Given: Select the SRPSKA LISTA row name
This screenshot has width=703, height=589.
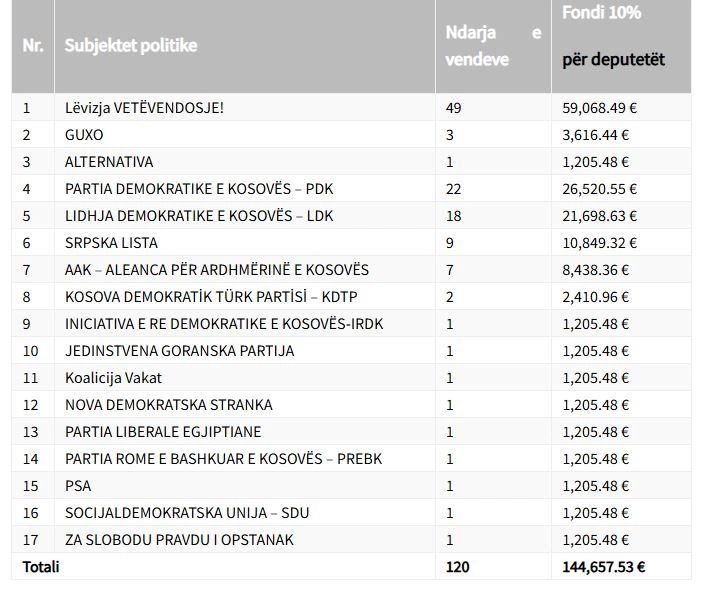Looking at the screenshot, I should [111, 243].
